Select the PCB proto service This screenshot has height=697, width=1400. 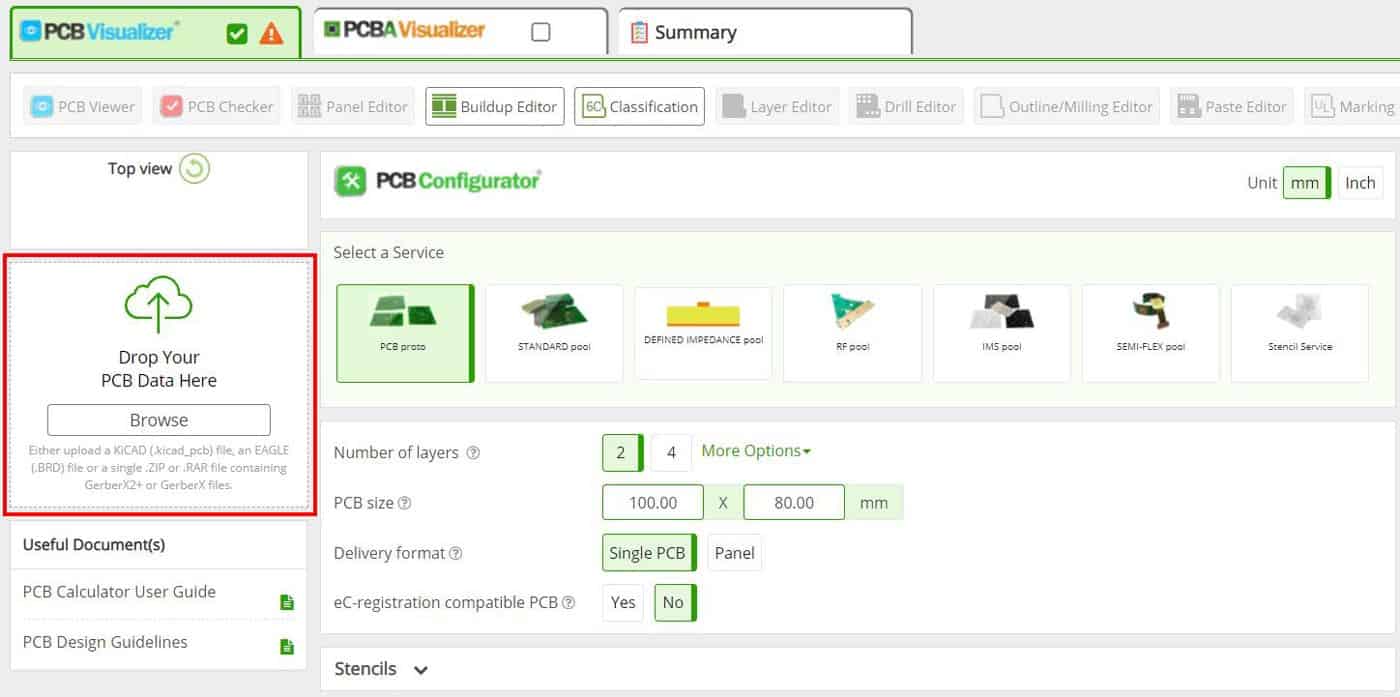[405, 333]
